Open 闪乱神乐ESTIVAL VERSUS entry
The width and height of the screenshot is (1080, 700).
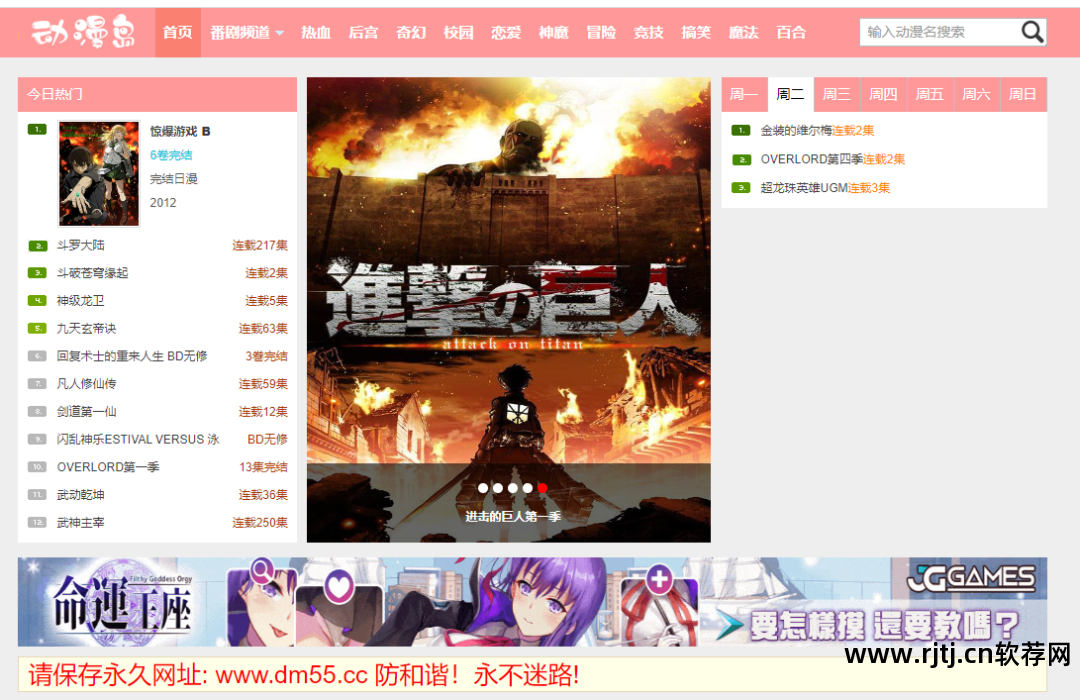click(x=138, y=439)
